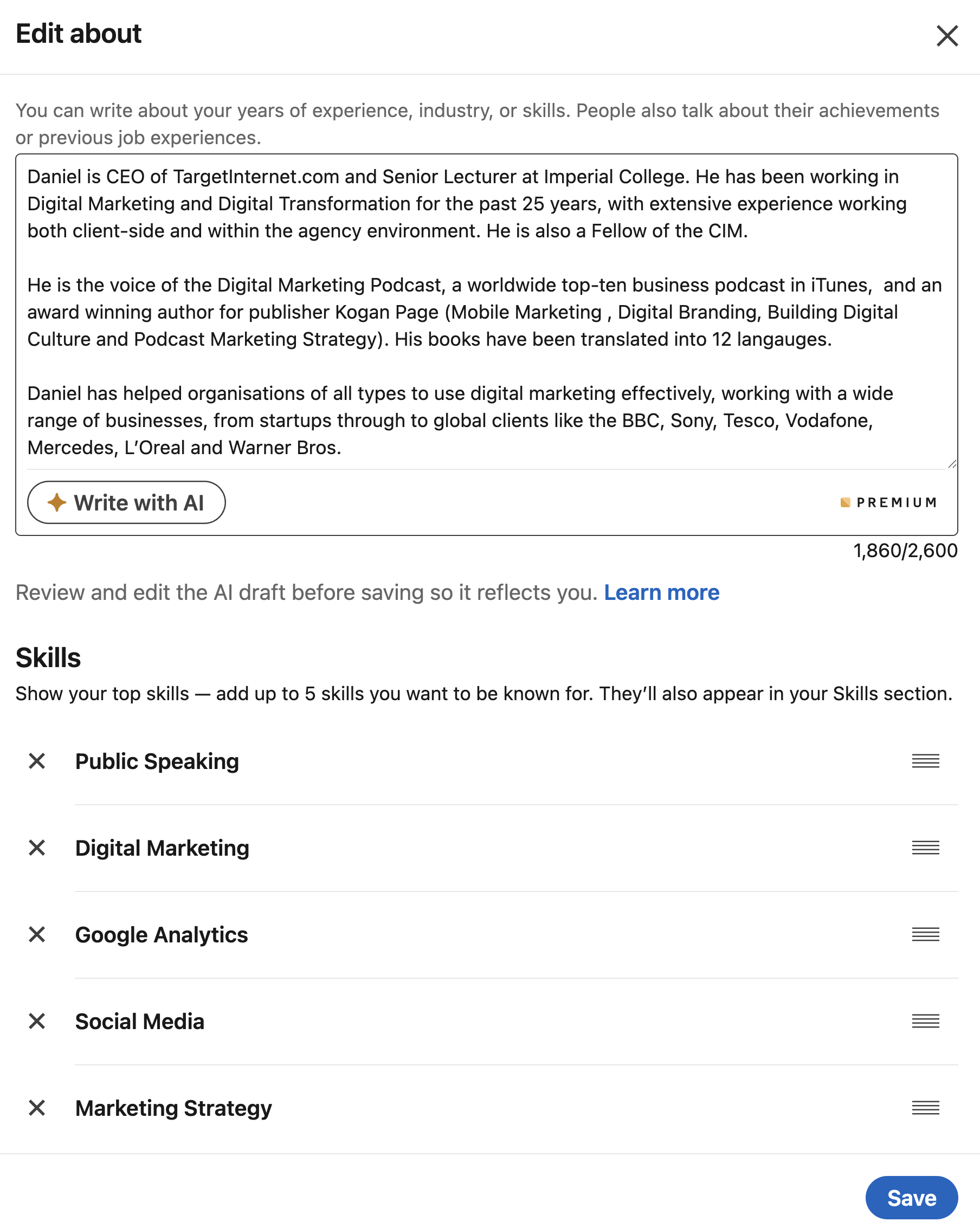This screenshot has height=1228, width=980.
Task: Remove the Marketing Strategy skill
Action: tap(37, 1108)
